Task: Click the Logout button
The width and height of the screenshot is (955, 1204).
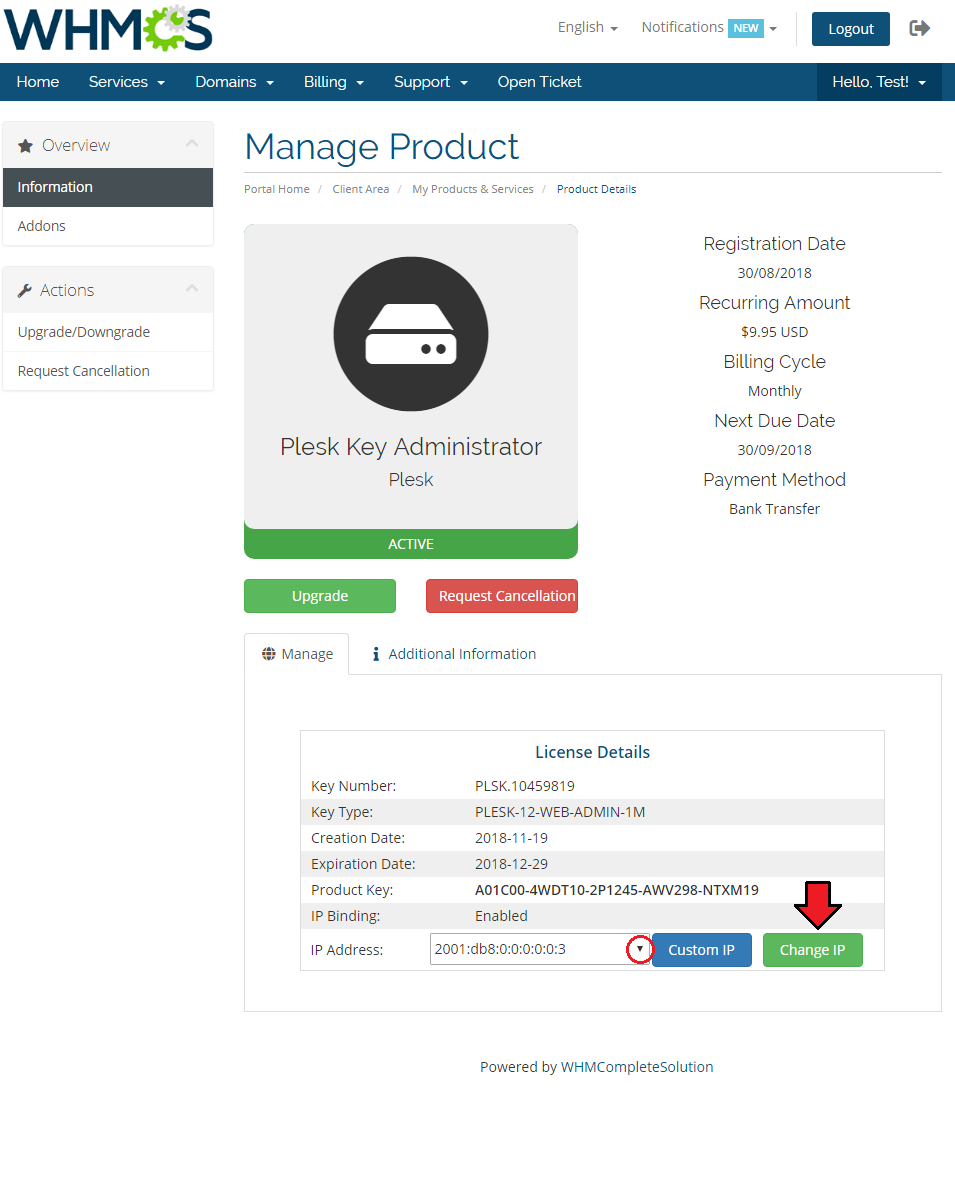Action: point(851,29)
